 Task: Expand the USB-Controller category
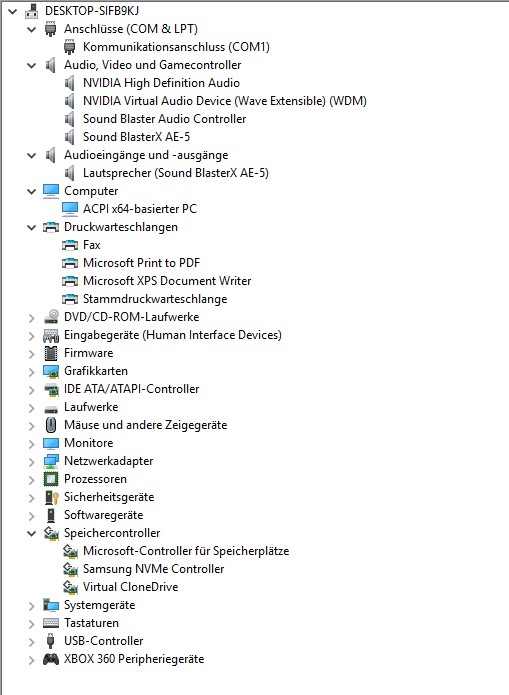click(31, 642)
